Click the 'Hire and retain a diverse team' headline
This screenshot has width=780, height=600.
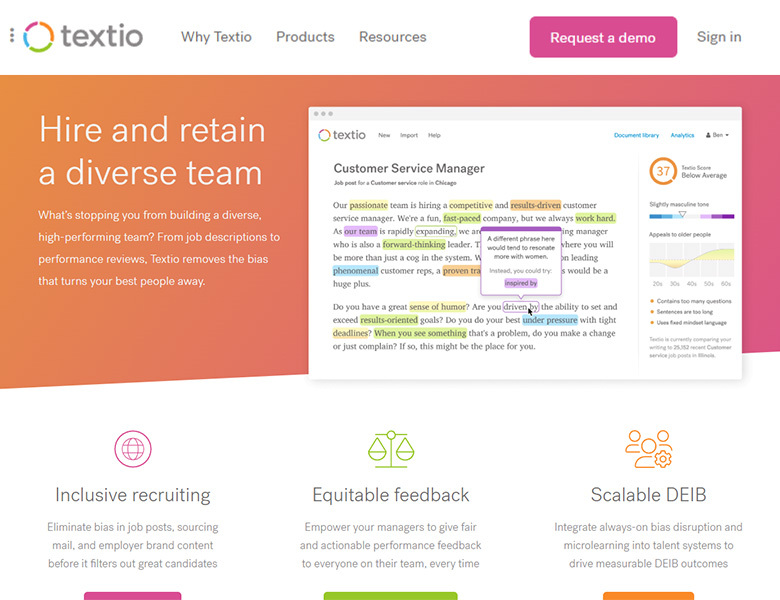(152, 151)
